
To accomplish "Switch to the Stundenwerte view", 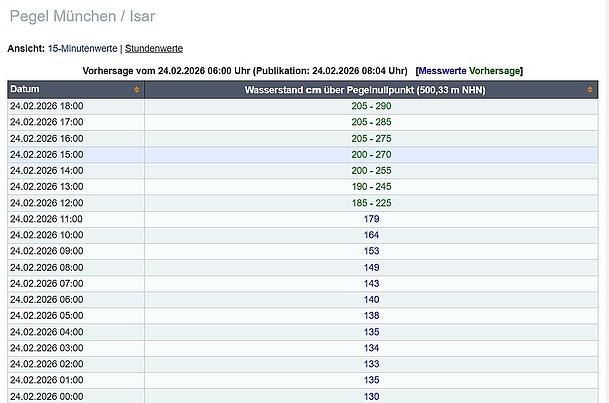I will pyautogui.click(x=154, y=48).
